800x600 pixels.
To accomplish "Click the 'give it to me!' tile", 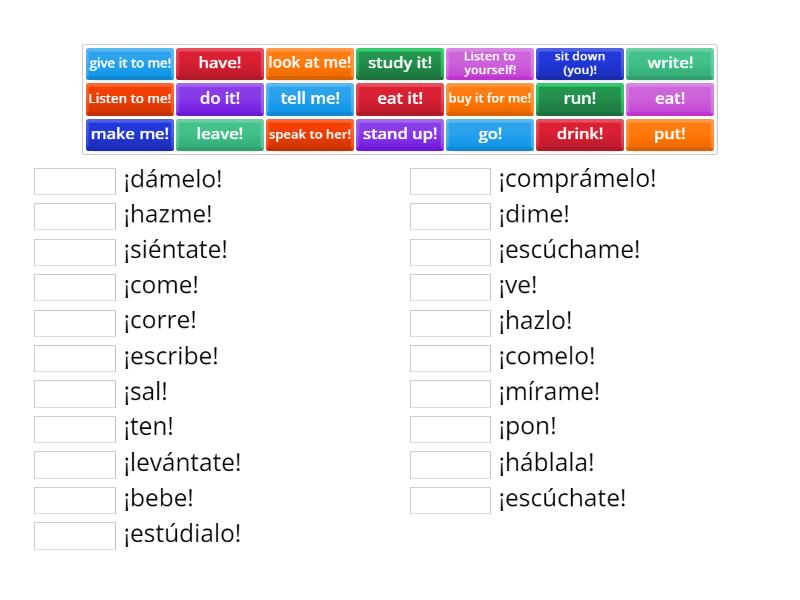I will (x=130, y=63).
